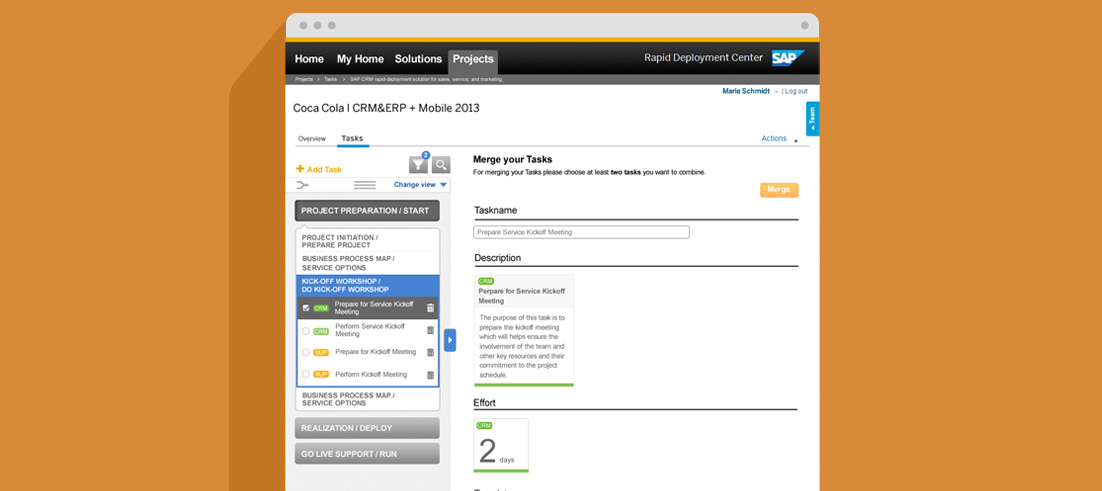Click the blue arrow panel expander
This screenshot has width=1102, height=491.
click(450, 340)
